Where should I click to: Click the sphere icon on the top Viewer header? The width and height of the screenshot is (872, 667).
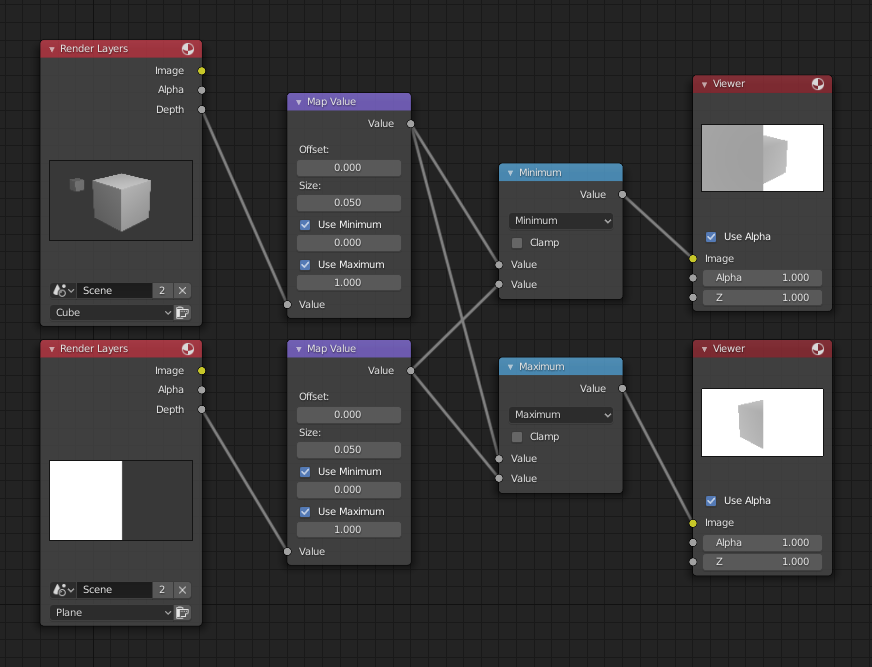point(819,84)
